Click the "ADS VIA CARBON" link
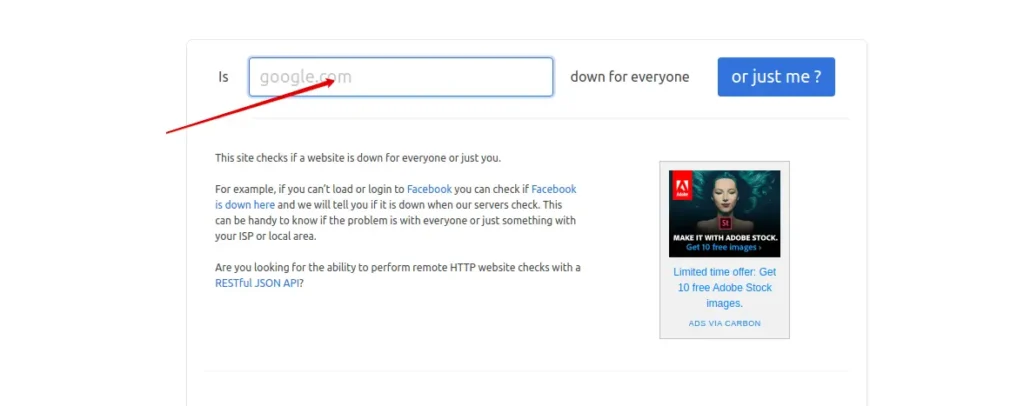 point(724,323)
